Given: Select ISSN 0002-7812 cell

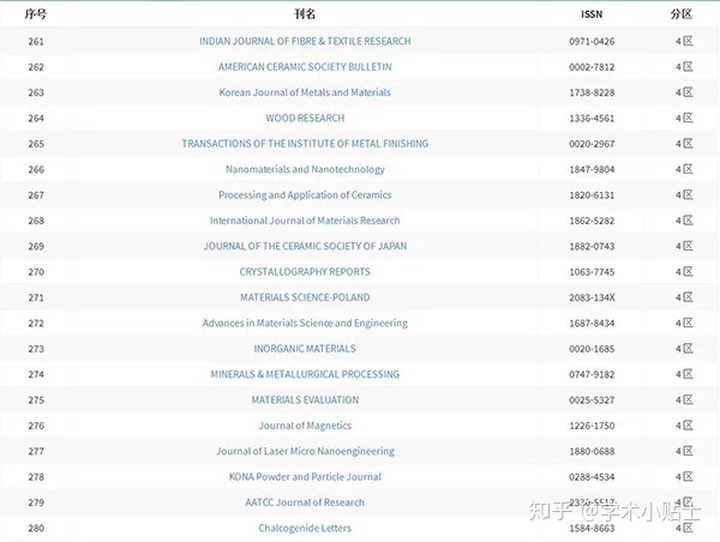Looking at the screenshot, I should [591, 67].
